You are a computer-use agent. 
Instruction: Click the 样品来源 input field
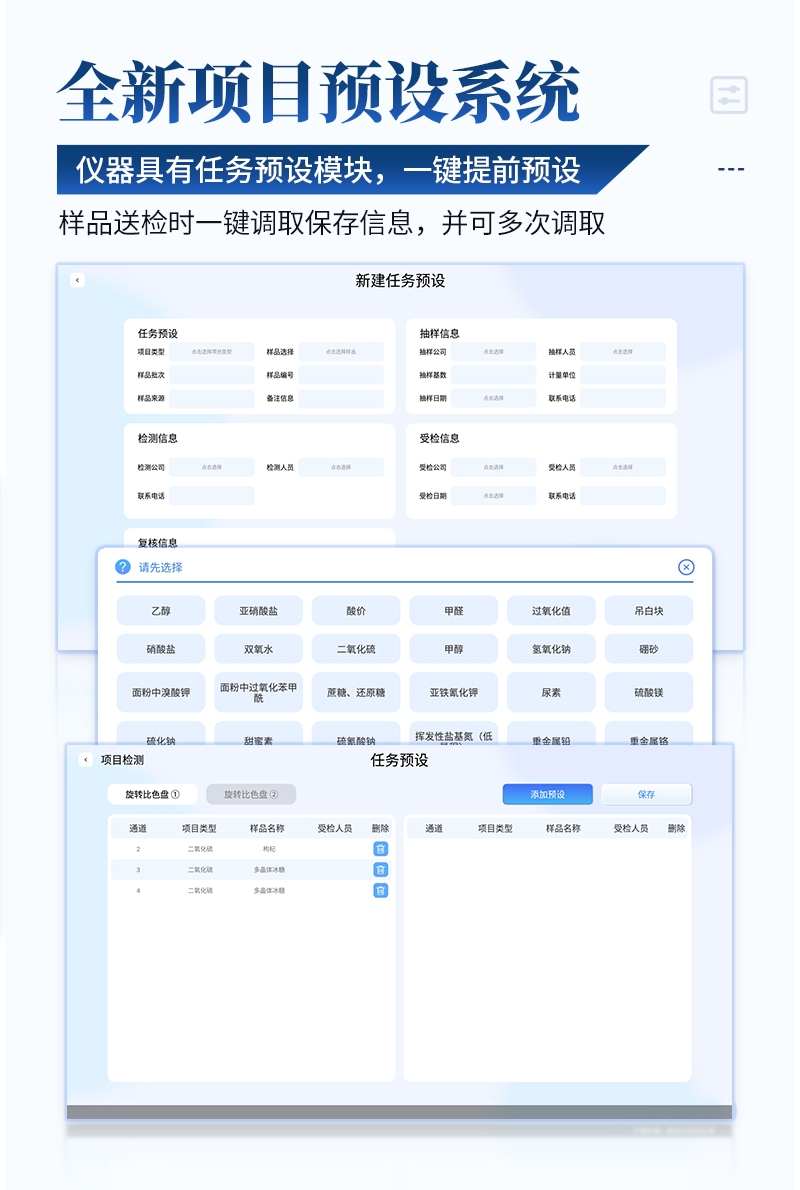(x=212, y=398)
